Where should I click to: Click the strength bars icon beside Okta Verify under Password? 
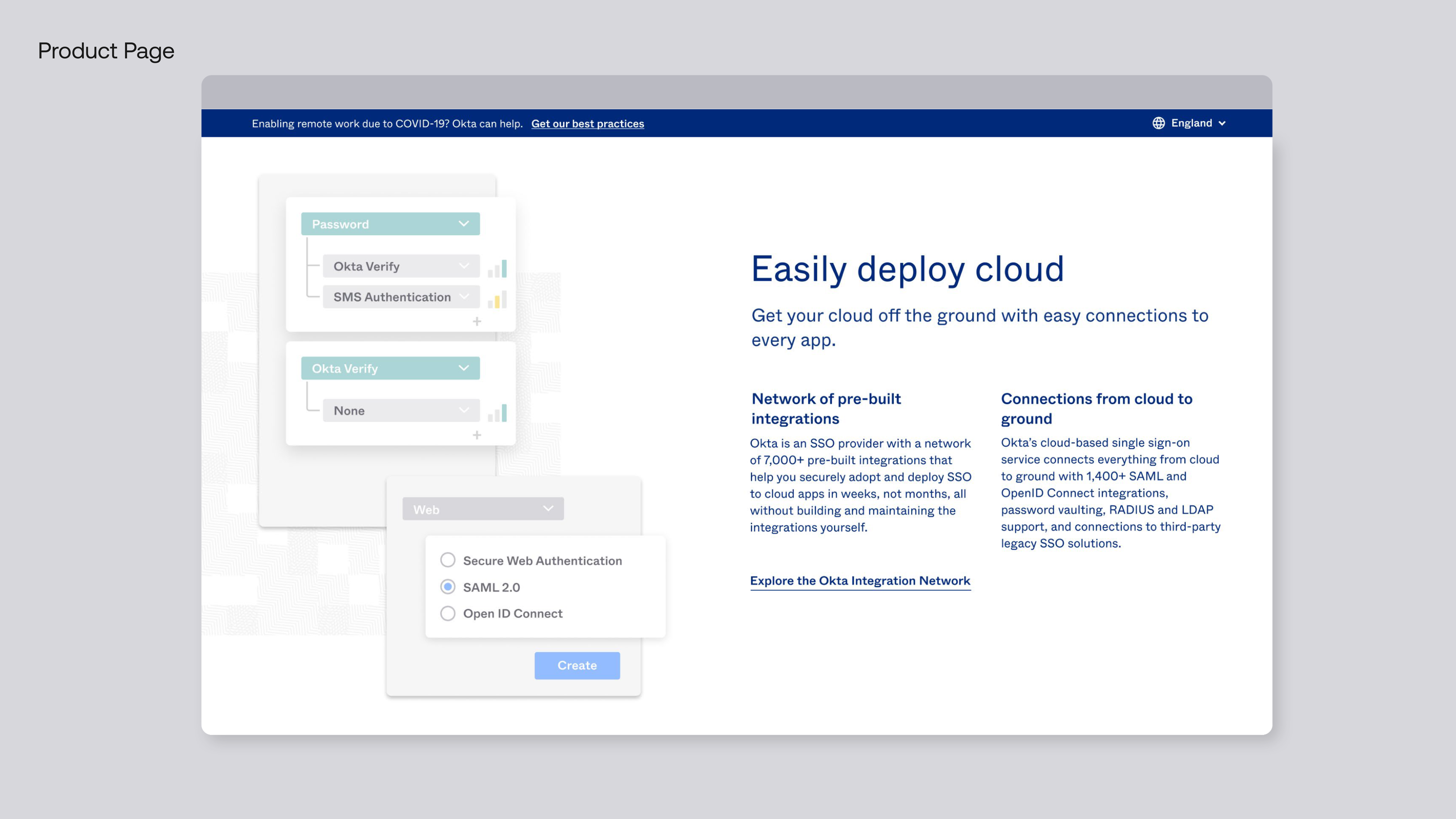[x=497, y=268]
